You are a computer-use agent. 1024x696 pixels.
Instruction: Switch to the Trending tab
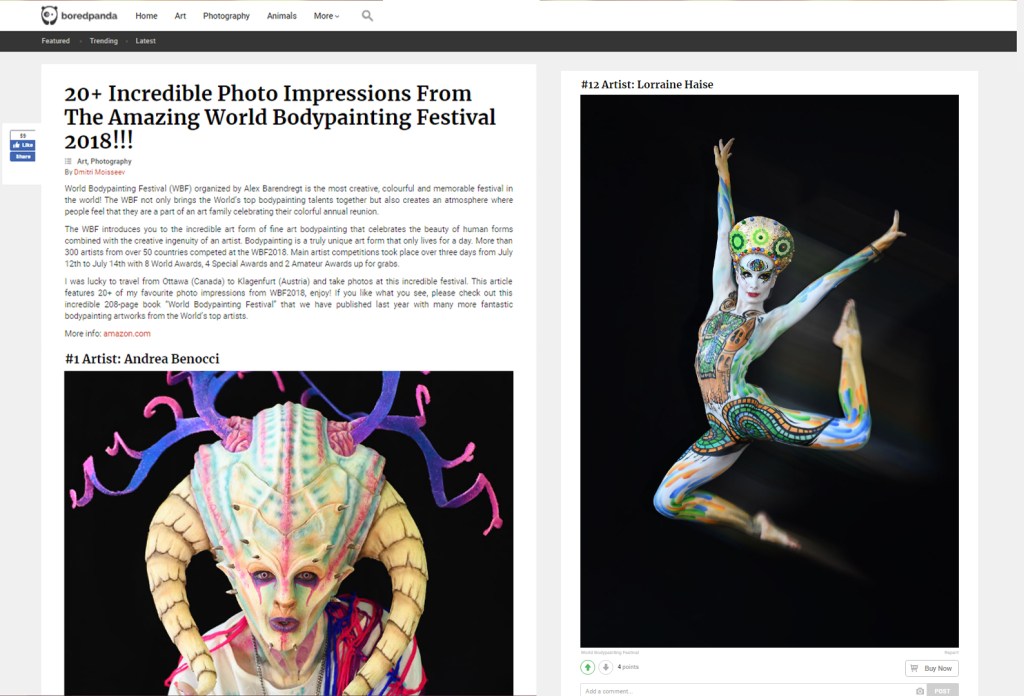click(103, 41)
